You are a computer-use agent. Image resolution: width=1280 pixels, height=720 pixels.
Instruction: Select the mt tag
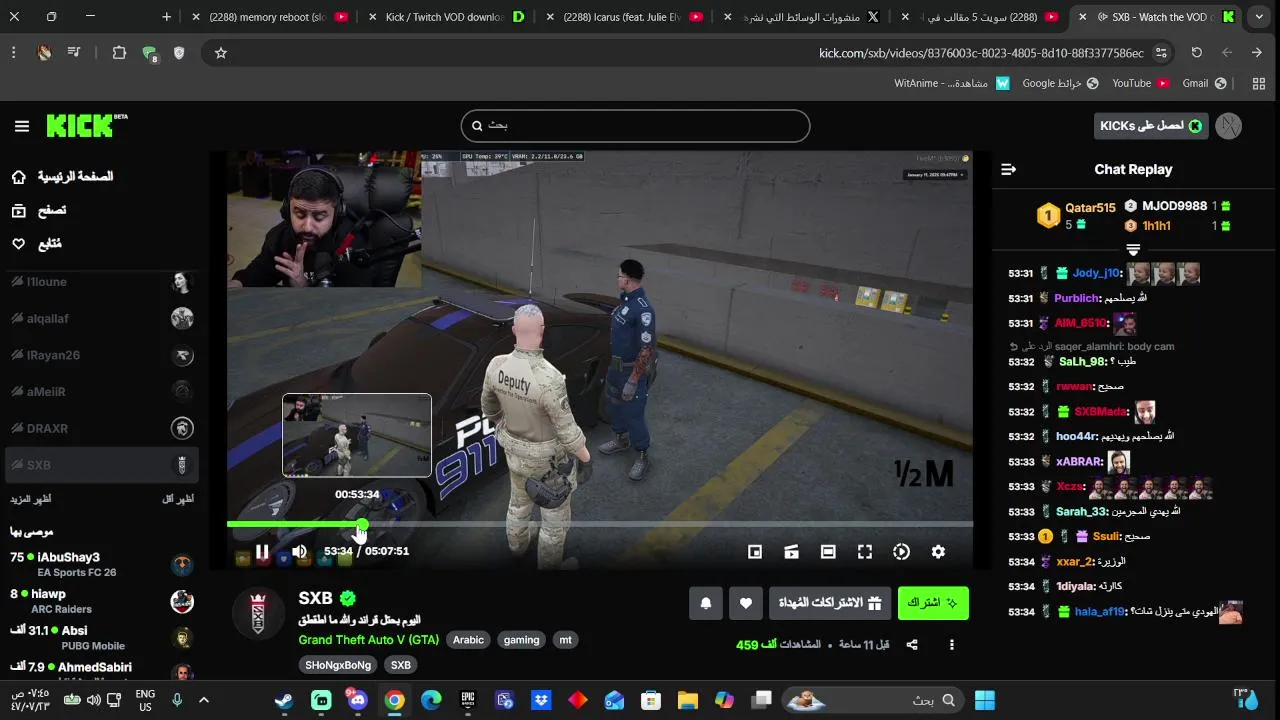pyautogui.click(x=566, y=640)
